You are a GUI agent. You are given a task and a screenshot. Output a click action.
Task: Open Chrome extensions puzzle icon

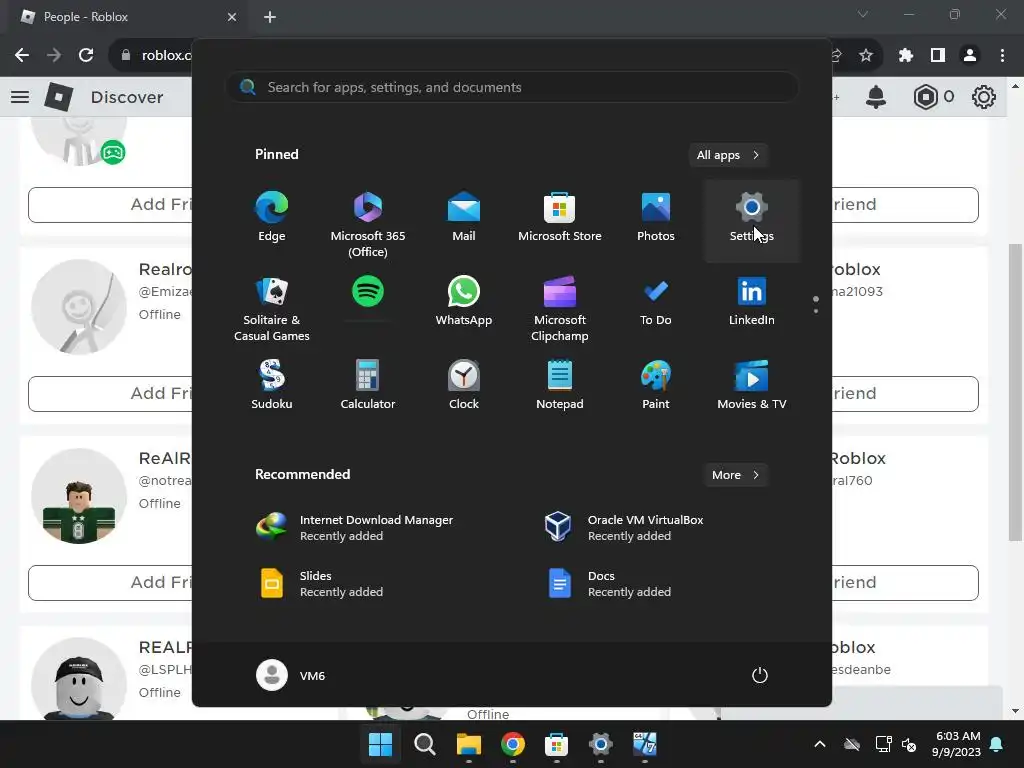coord(905,56)
